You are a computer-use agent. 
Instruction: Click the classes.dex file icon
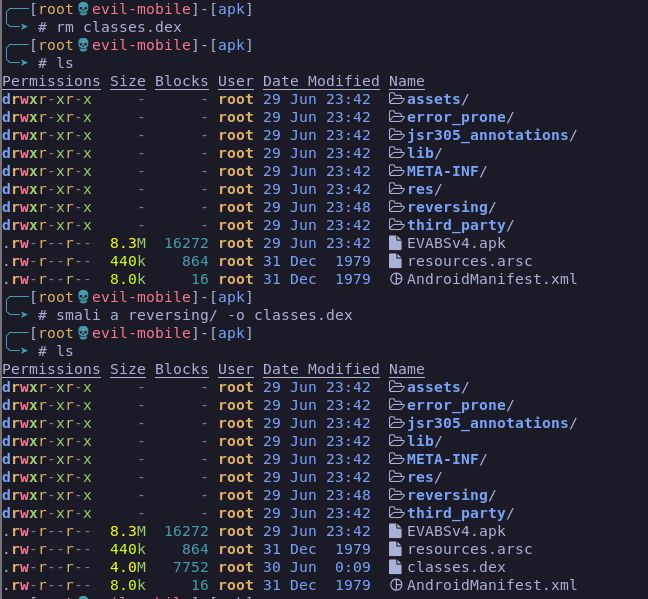[x=395, y=567]
